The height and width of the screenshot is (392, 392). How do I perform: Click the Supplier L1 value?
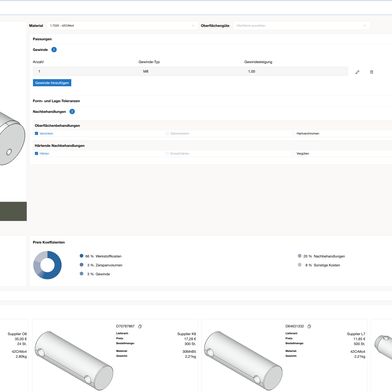(356, 334)
